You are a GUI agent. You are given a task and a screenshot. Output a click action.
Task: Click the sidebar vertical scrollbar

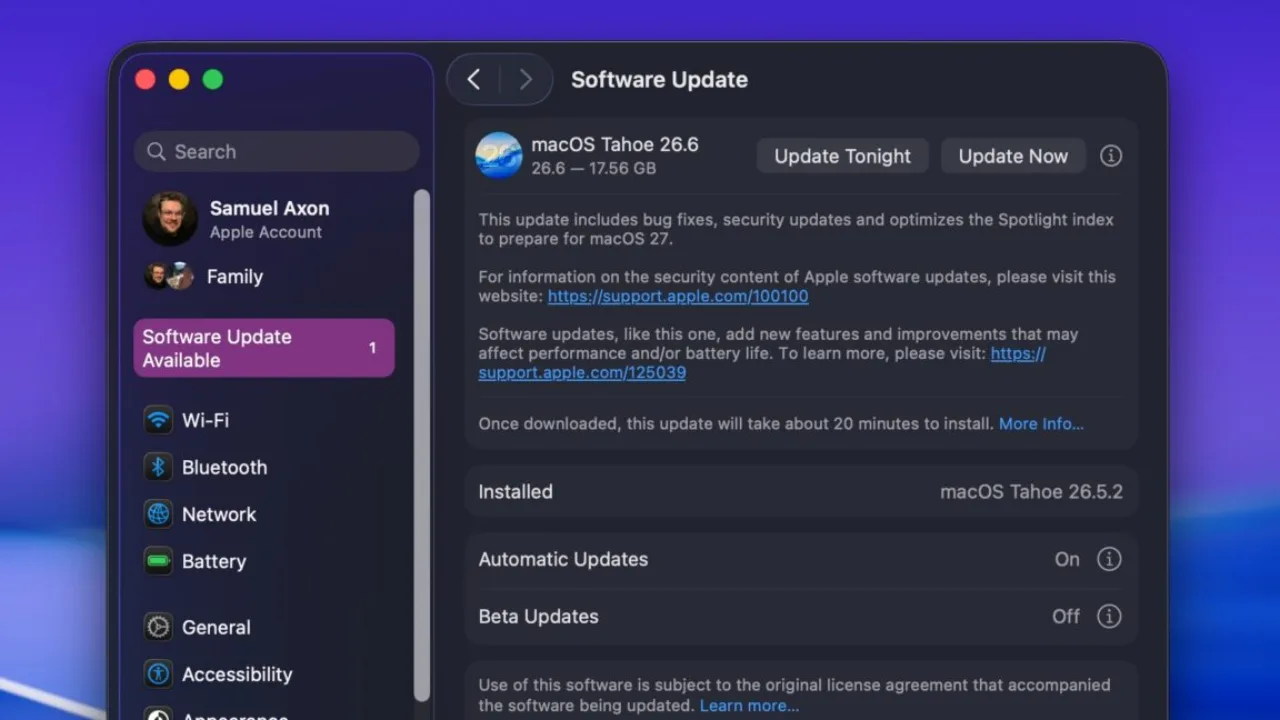coord(422,445)
